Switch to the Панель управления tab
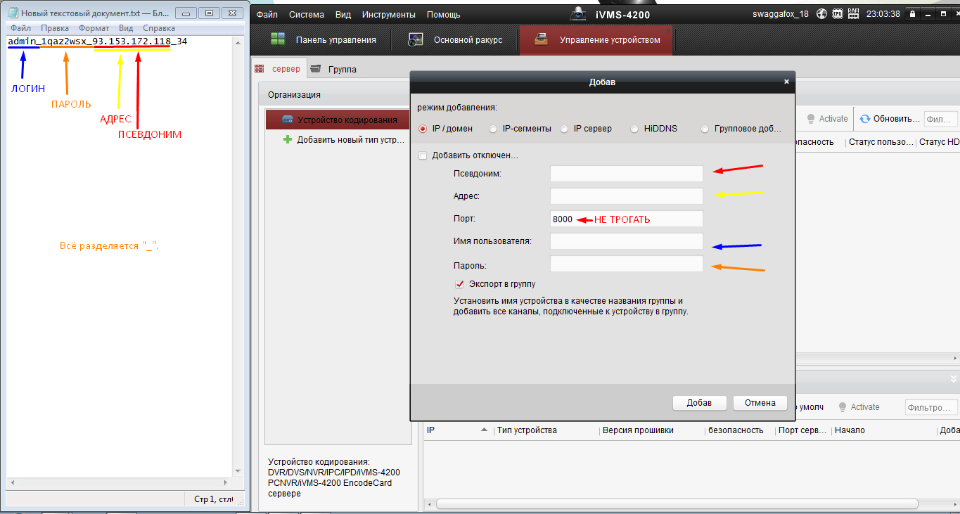 coord(324,40)
